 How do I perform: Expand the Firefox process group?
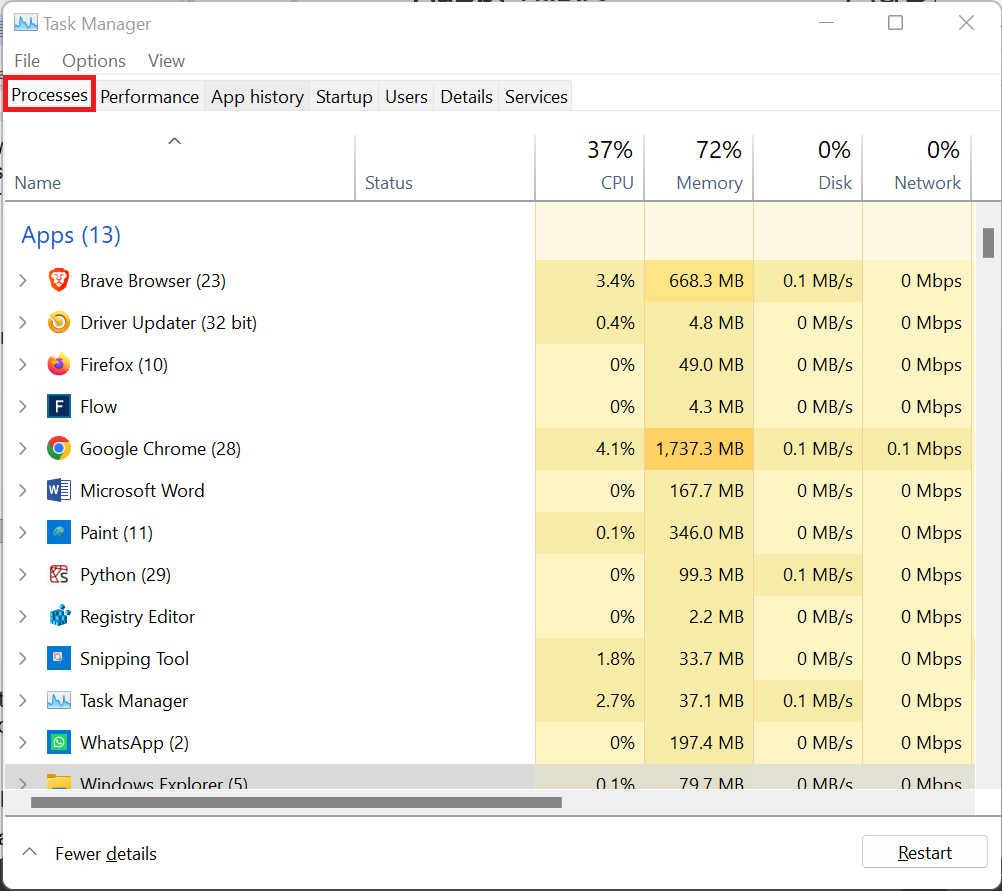pyautogui.click(x=23, y=364)
